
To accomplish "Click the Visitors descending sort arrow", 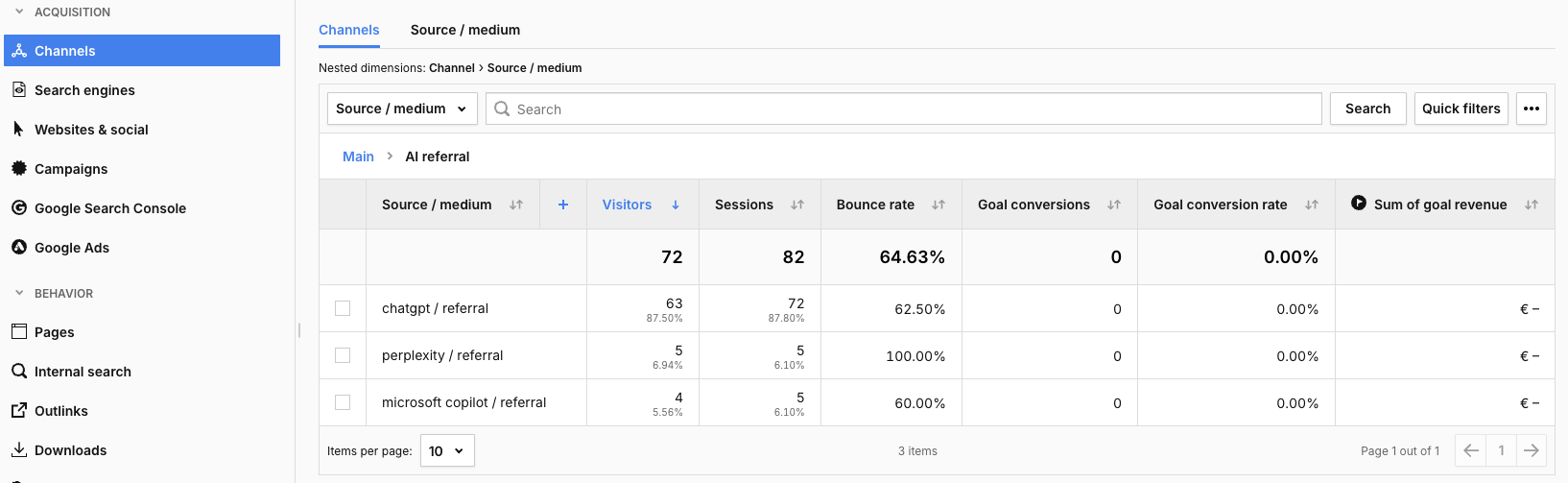I will (676, 205).
